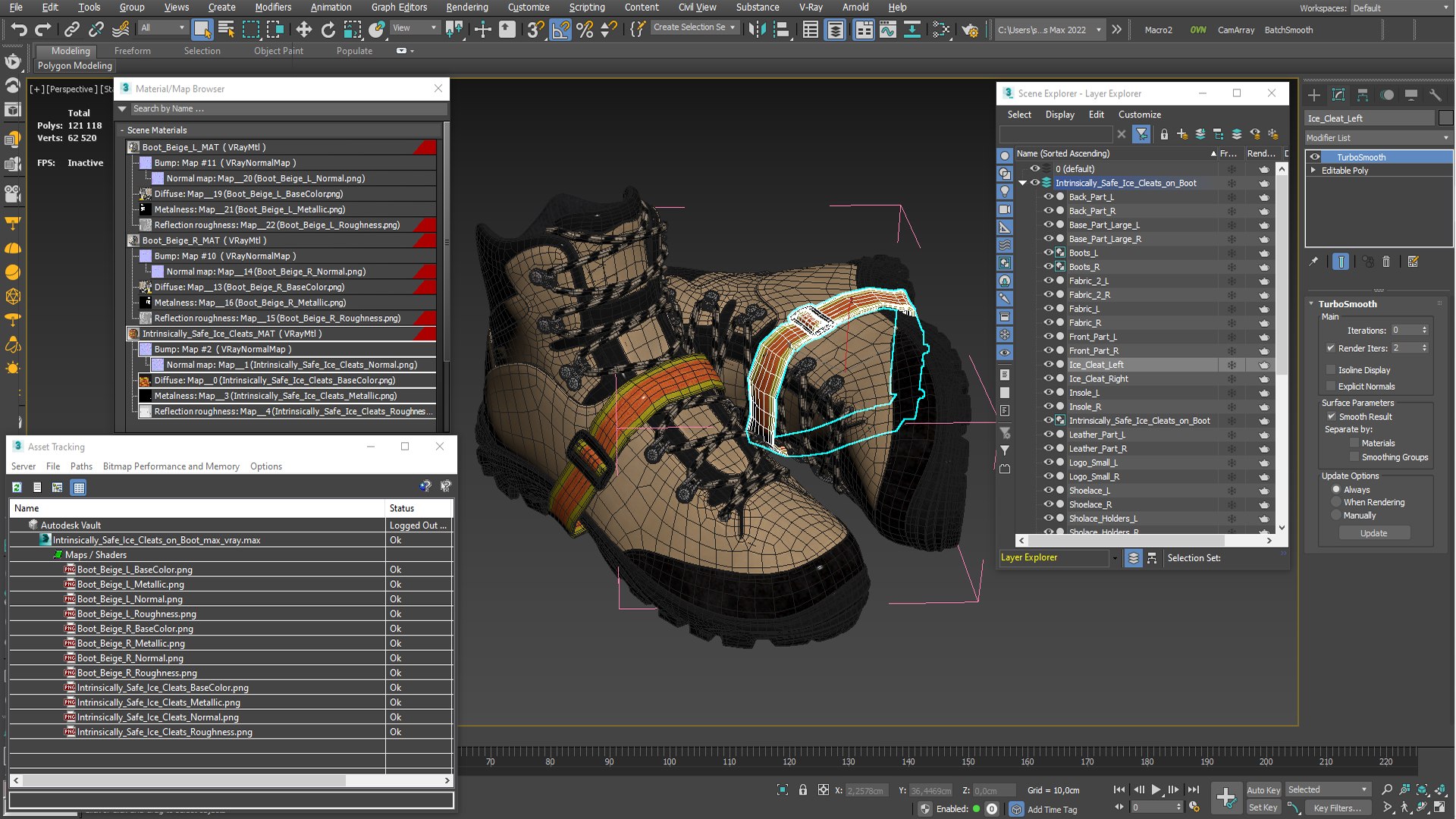Click the Undo arrow in main toolbar
Screen dimensions: 1456x819
[x=19, y=30]
